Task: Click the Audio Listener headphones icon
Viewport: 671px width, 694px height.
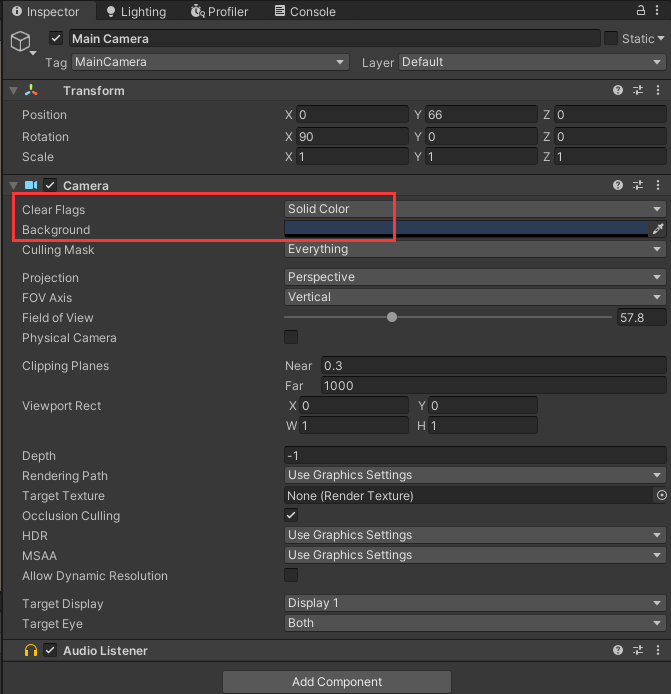Action: 31,650
